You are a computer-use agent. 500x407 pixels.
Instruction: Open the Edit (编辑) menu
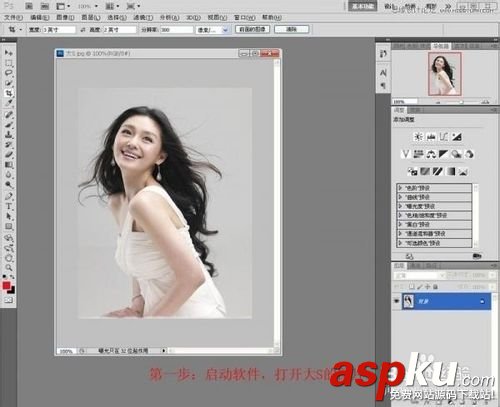point(40,17)
